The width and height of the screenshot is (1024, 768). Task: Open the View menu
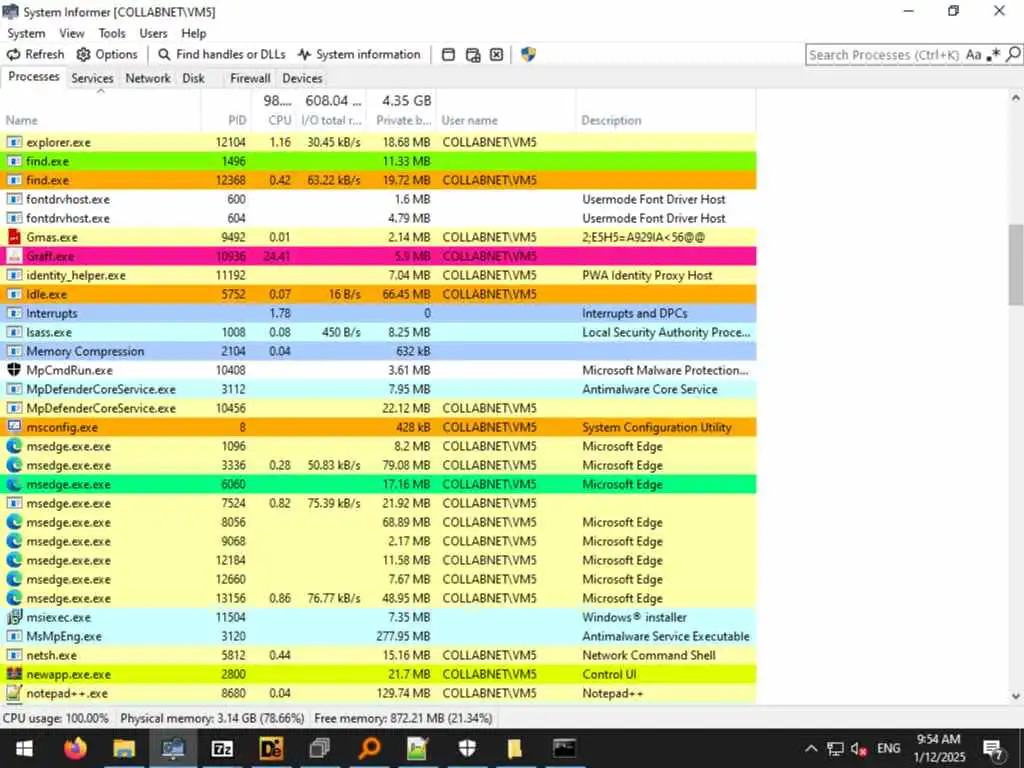pyautogui.click(x=72, y=33)
